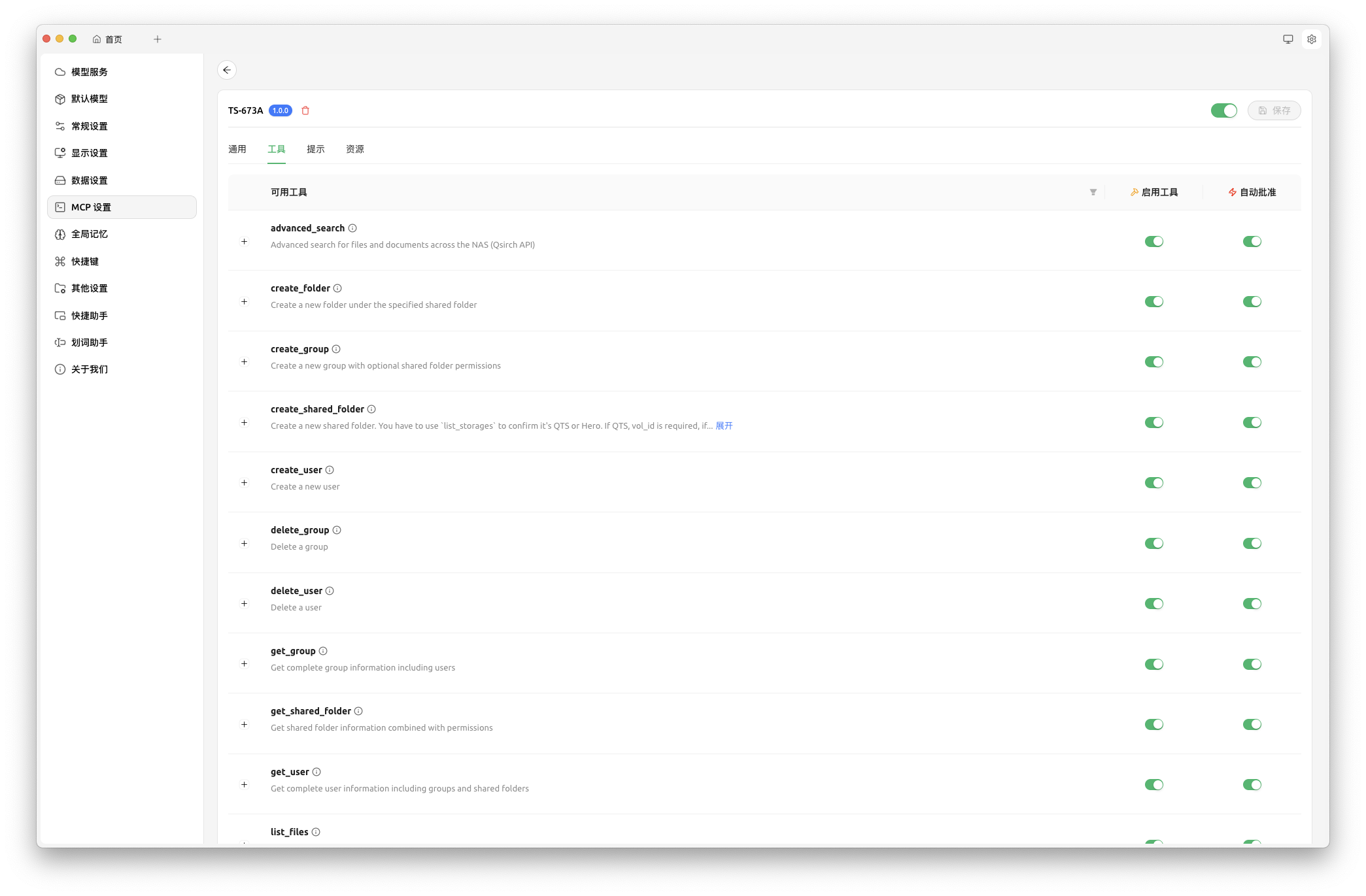This screenshot has height=896, width=1366.
Task: Open settings gear in title bar
Action: tap(1311, 39)
